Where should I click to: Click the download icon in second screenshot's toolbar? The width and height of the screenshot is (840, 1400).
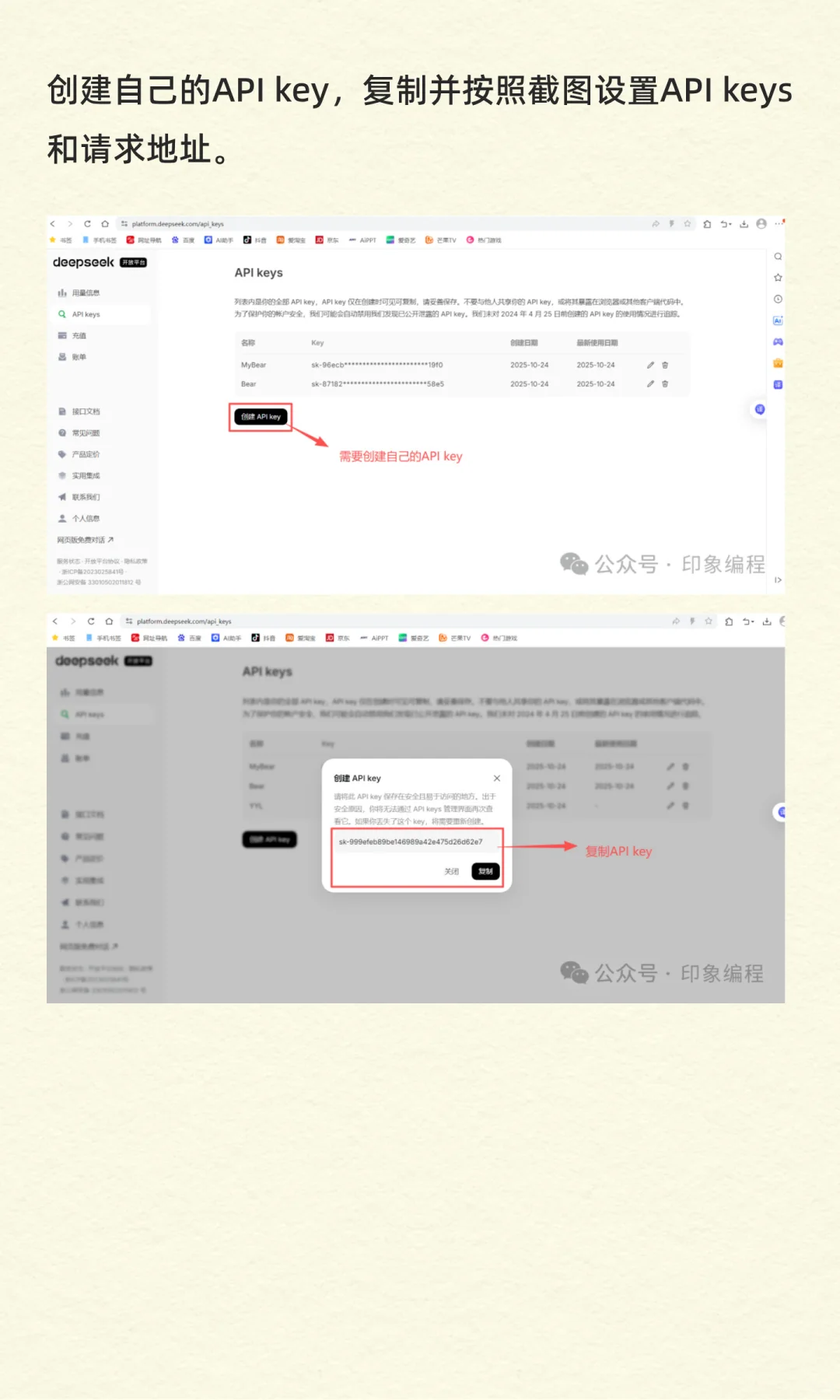point(767,621)
